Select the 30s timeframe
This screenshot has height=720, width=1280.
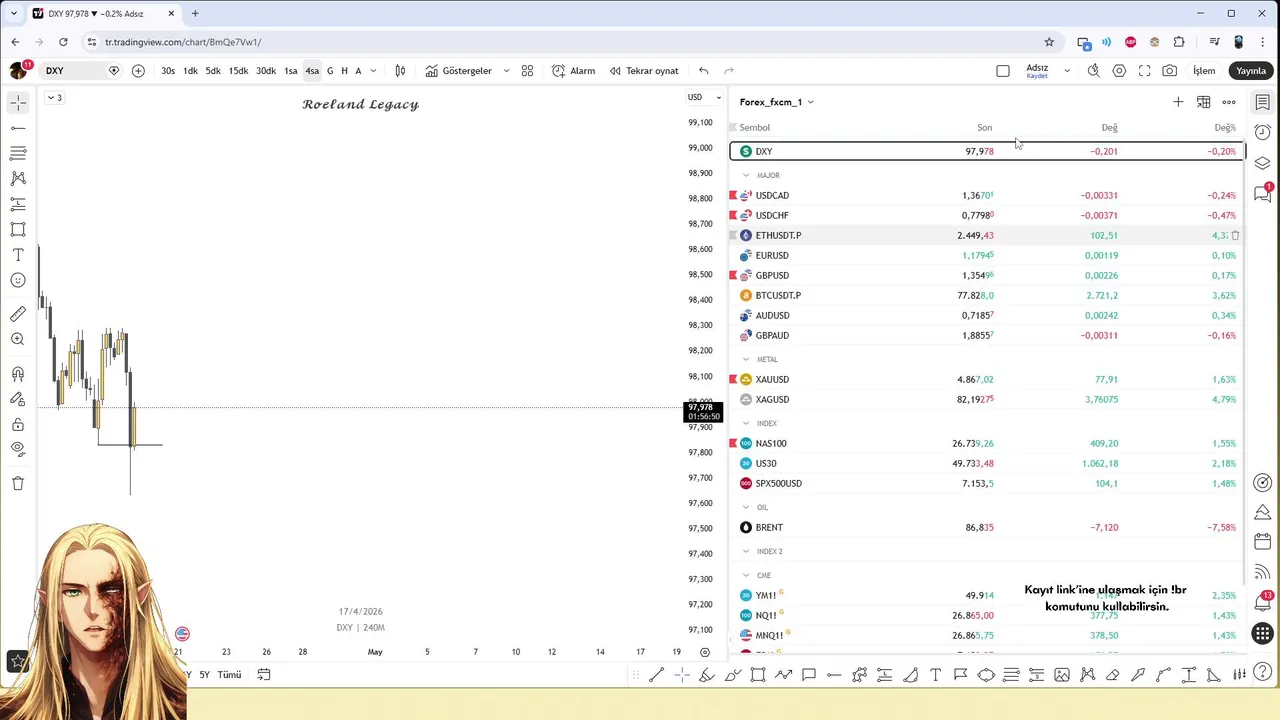[x=168, y=71]
